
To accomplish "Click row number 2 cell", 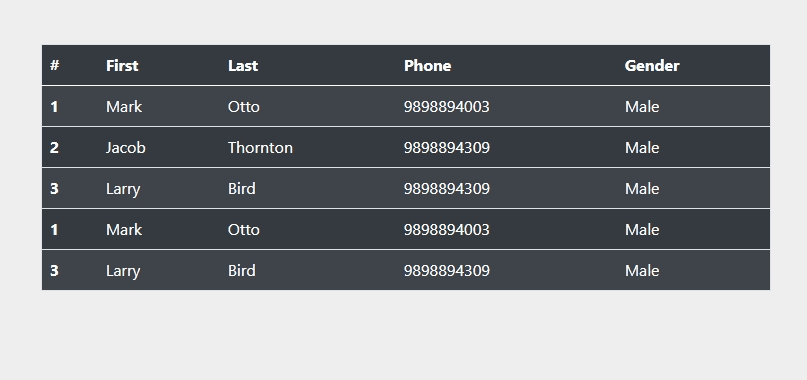I will [x=55, y=148].
